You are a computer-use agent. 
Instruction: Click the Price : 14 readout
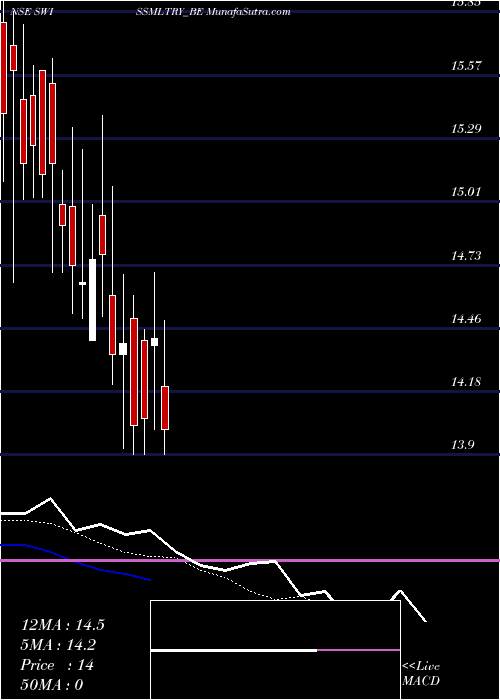coord(57,665)
